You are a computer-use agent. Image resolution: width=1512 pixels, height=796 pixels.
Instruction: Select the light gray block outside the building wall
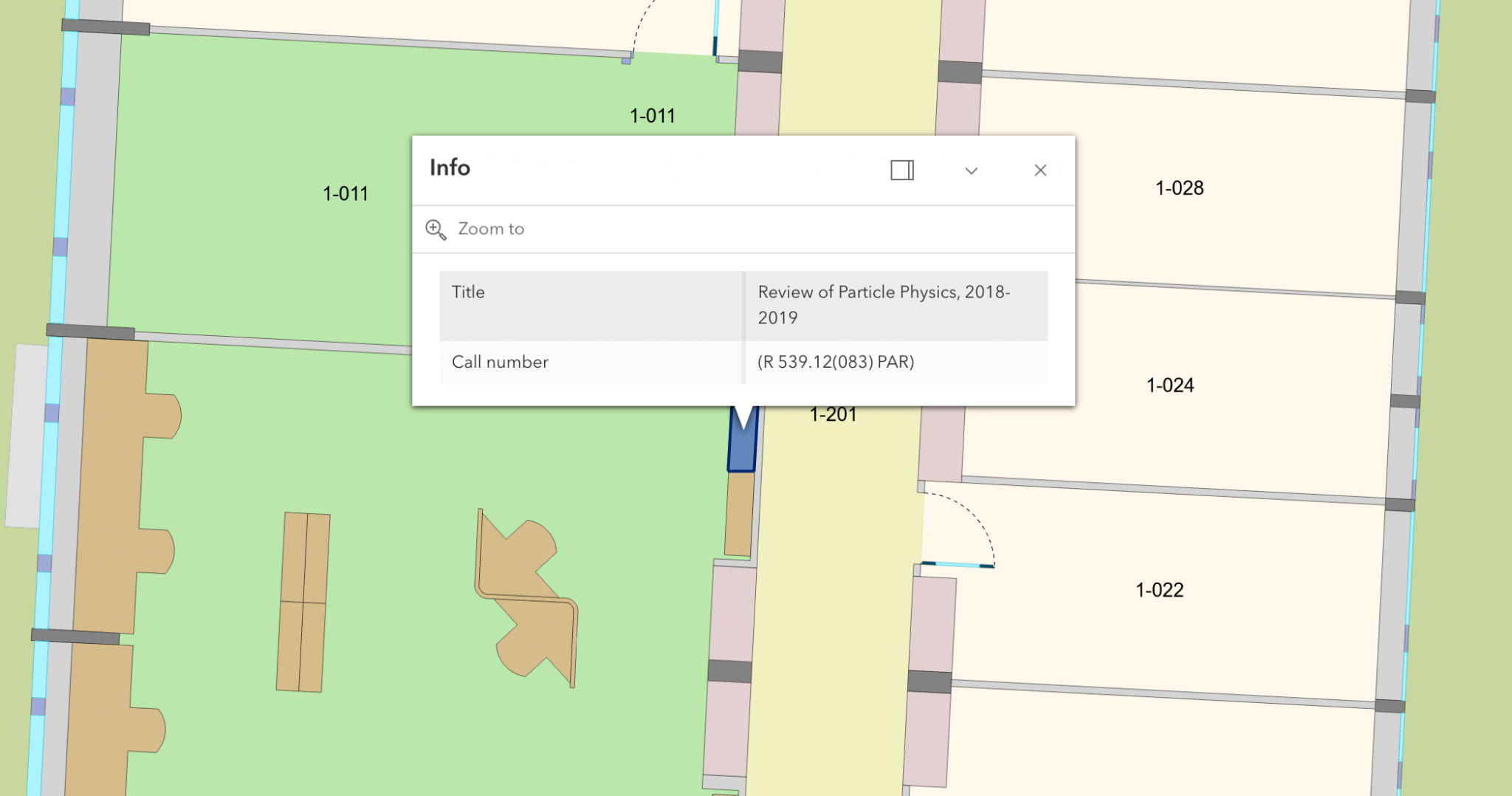click(x=25, y=436)
